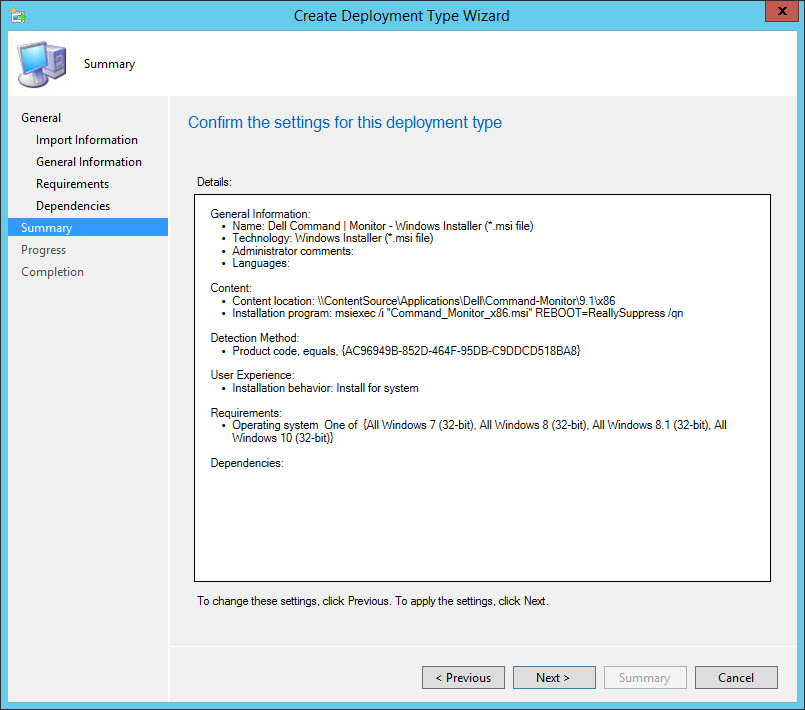Click the greyed-out Summary button
Image resolution: width=805 pixels, height=710 pixels.
(x=645, y=678)
